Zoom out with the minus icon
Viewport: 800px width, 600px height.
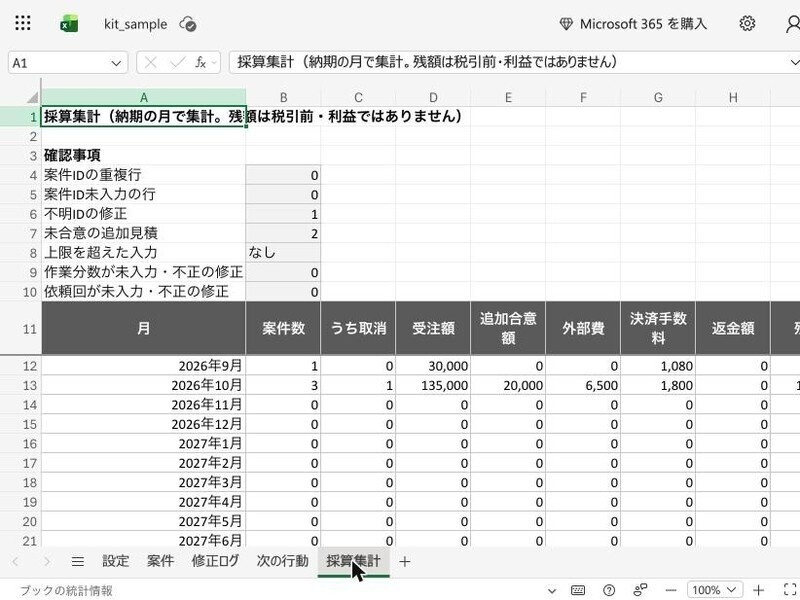coord(671,590)
